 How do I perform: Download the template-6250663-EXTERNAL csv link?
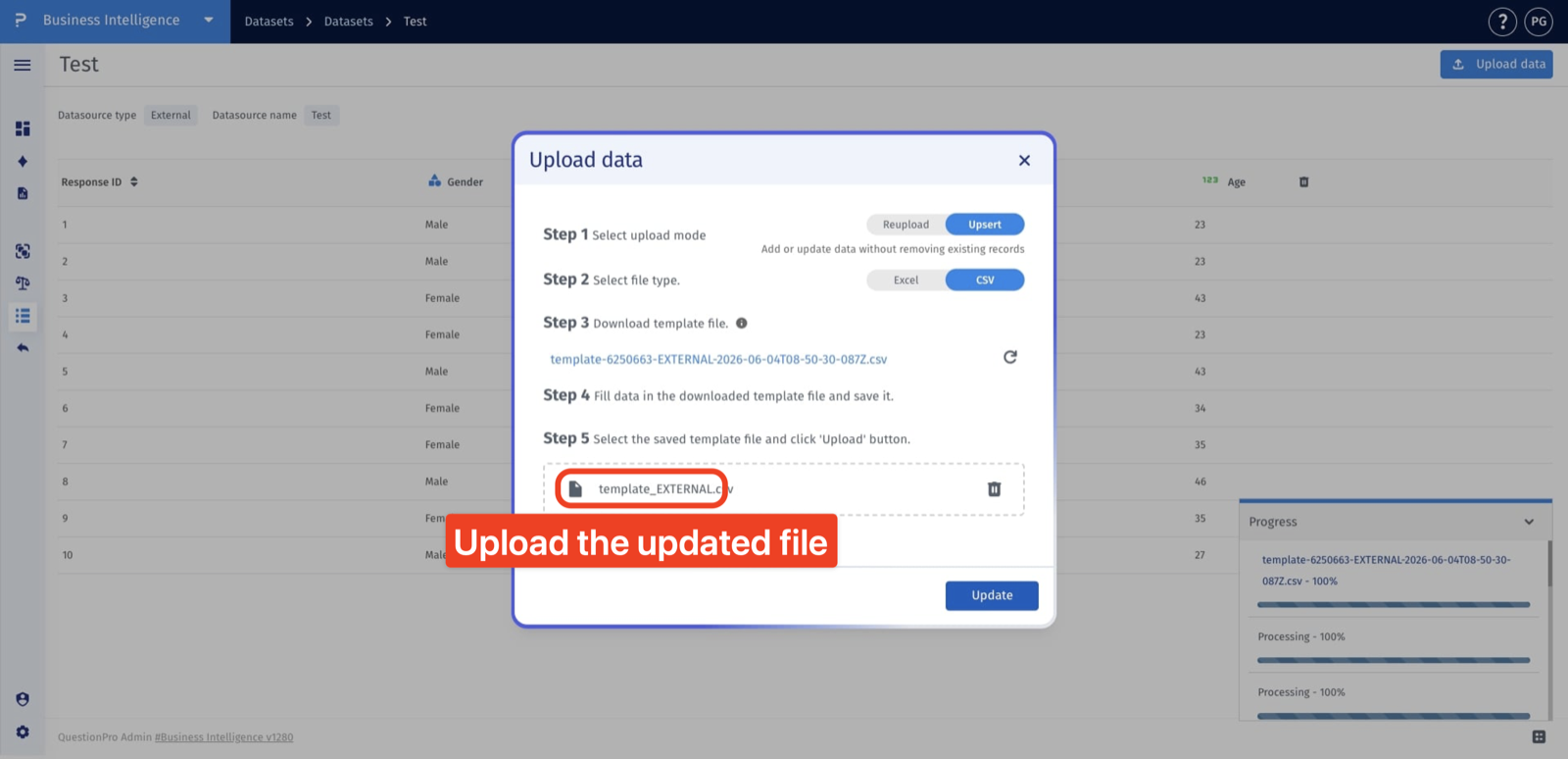(x=718, y=359)
